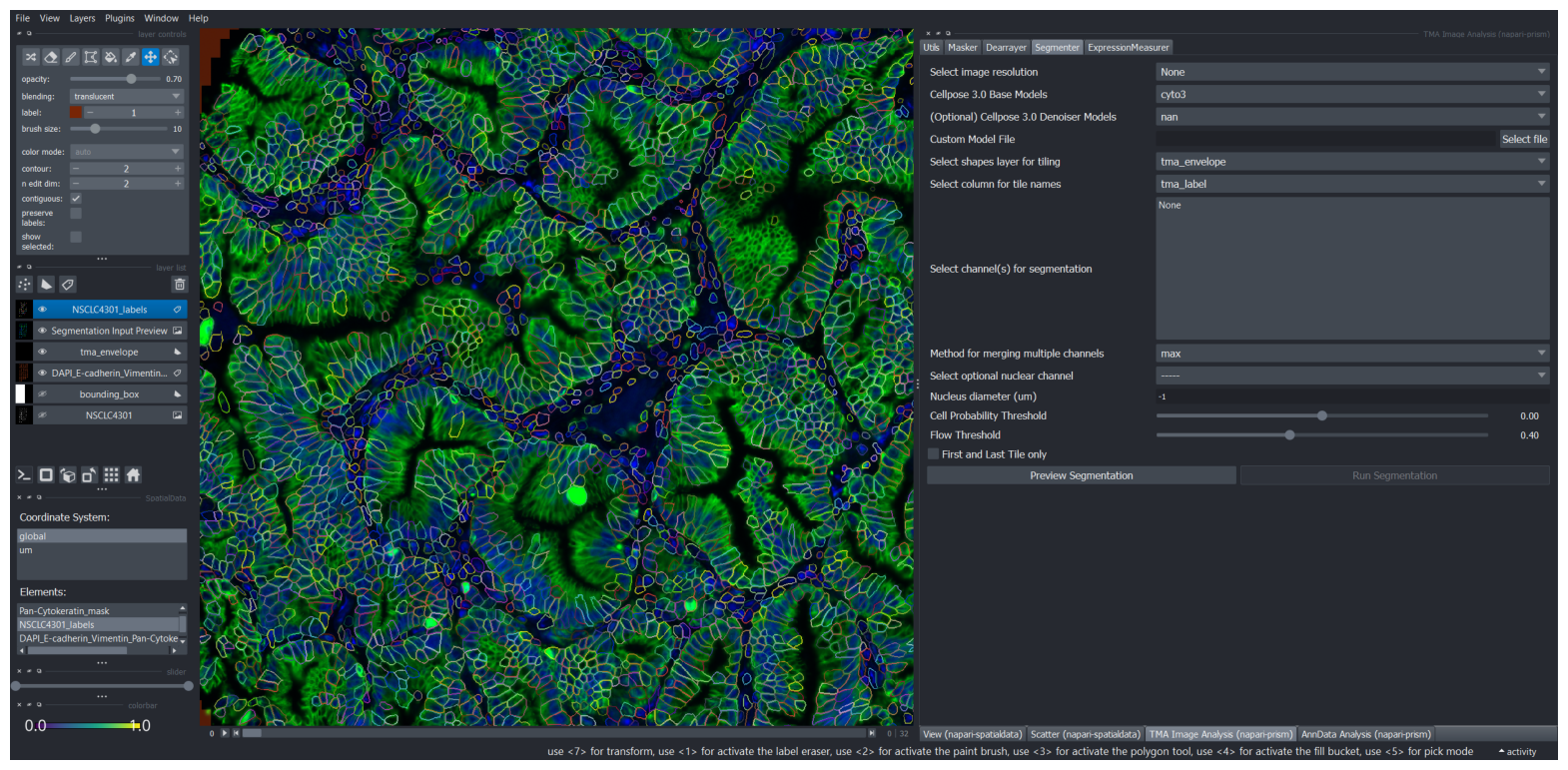Hide the tma_envelope layer
Viewport: 1568px width, 770px height.
tap(42, 352)
